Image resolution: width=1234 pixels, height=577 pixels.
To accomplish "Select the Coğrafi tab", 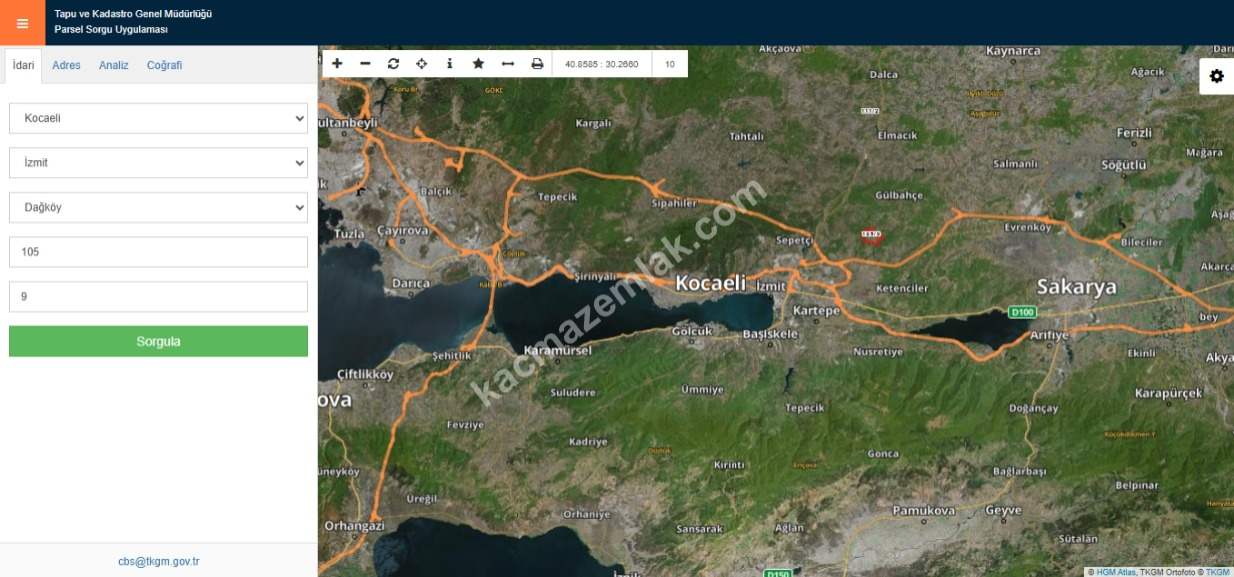I will [164, 65].
